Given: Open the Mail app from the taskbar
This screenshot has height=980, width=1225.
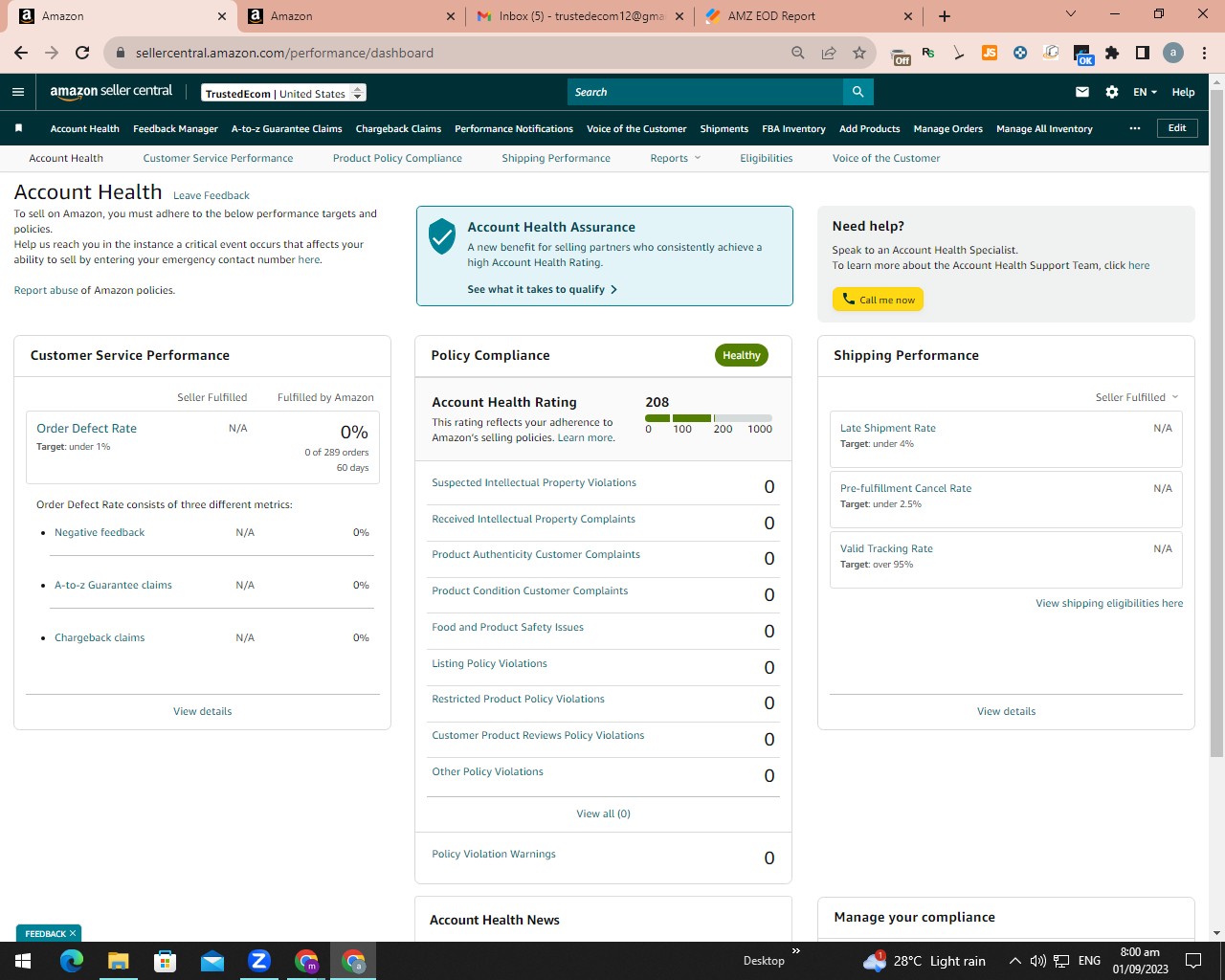Looking at the screenshot, I should [212, 961].
